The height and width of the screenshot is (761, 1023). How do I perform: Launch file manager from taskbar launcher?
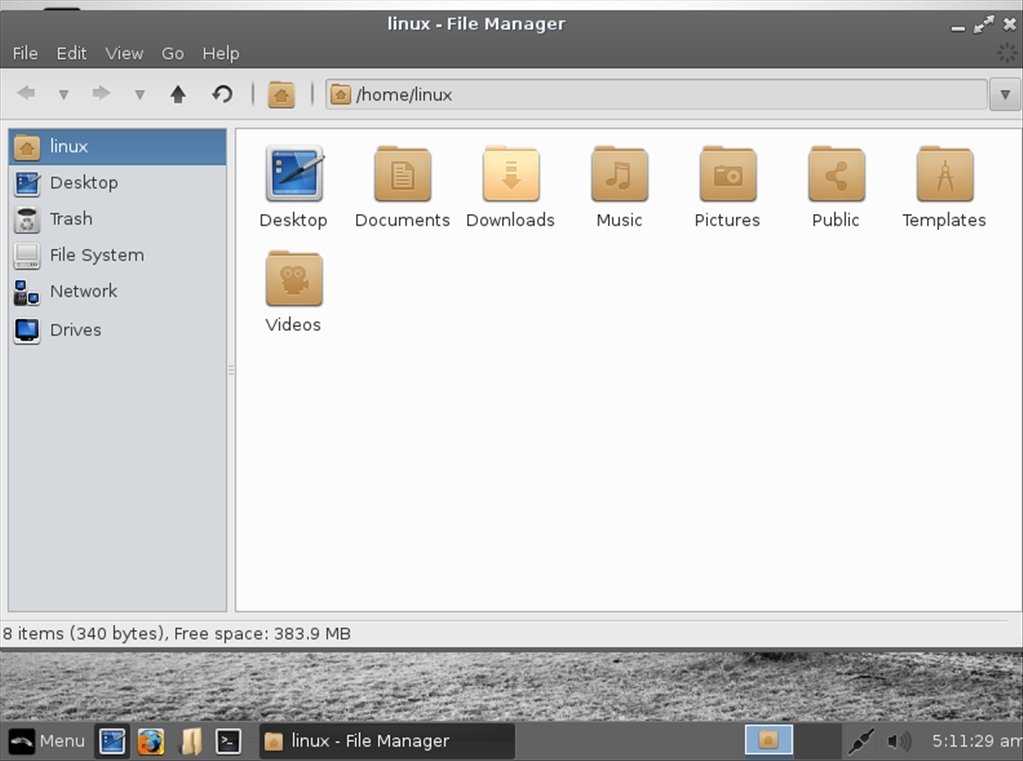191,741
